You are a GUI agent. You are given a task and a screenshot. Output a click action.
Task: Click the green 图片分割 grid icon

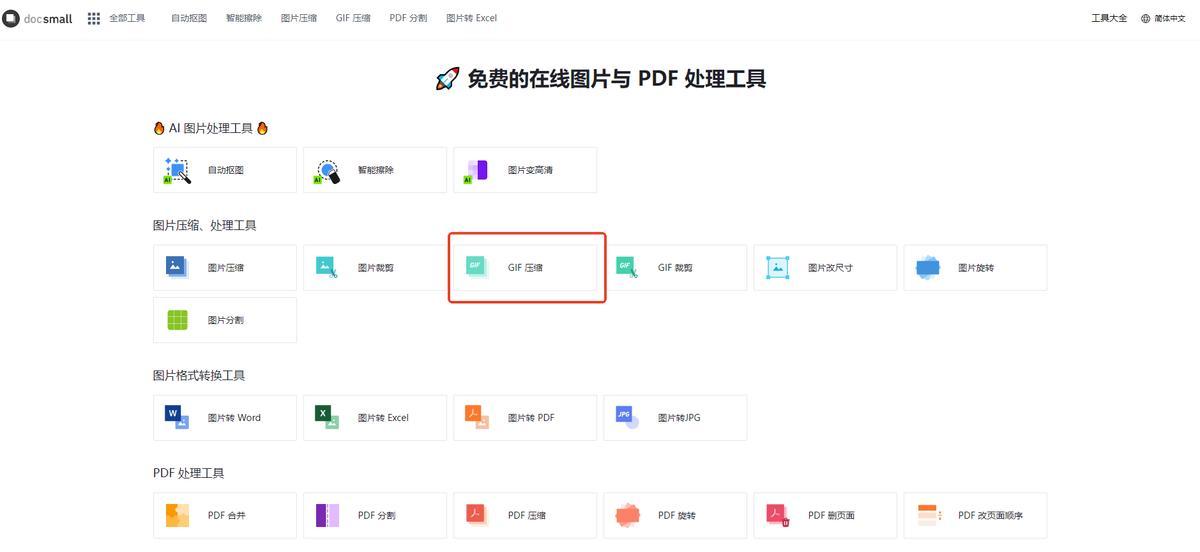pos(177,320)
